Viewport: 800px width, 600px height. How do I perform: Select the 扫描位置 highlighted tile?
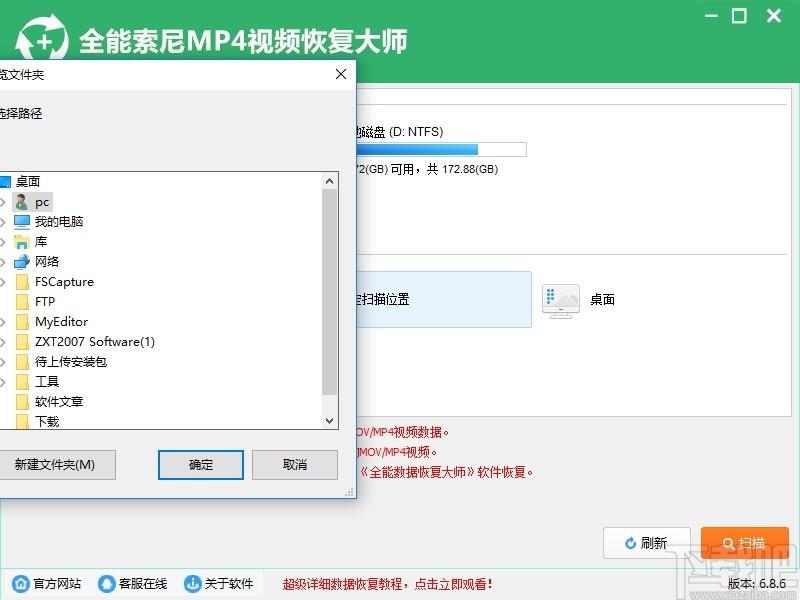pyautogui.click(x=444, y=299)
